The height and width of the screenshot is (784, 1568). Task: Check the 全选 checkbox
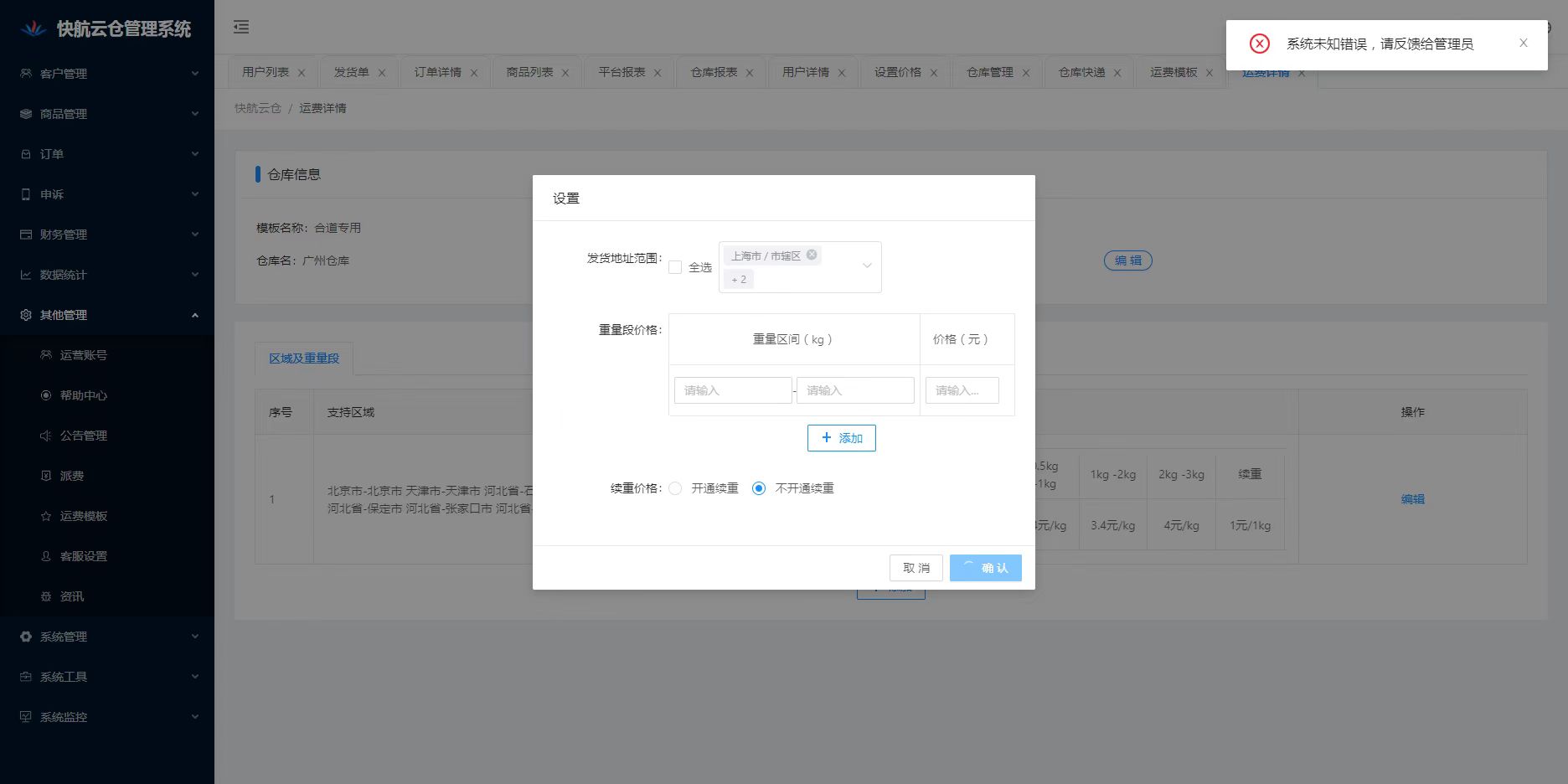pos(675,267)
